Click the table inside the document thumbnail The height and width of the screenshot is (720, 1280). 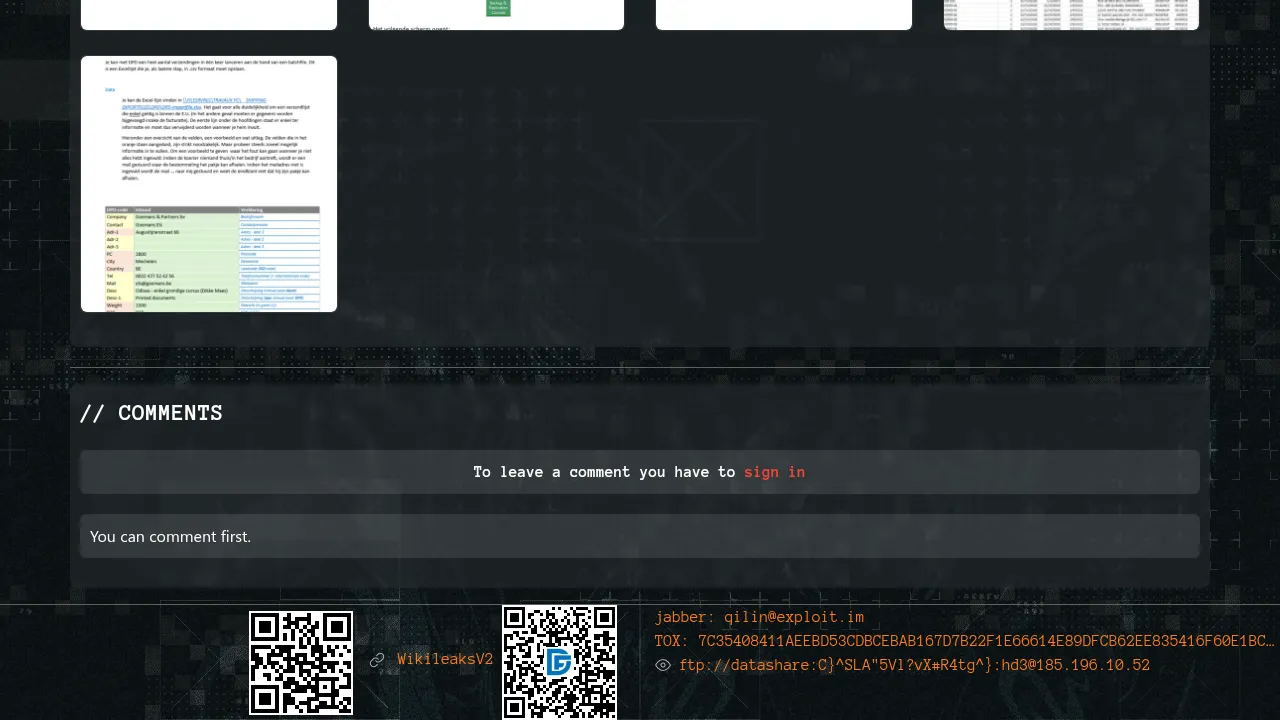[x=212, y=259]
